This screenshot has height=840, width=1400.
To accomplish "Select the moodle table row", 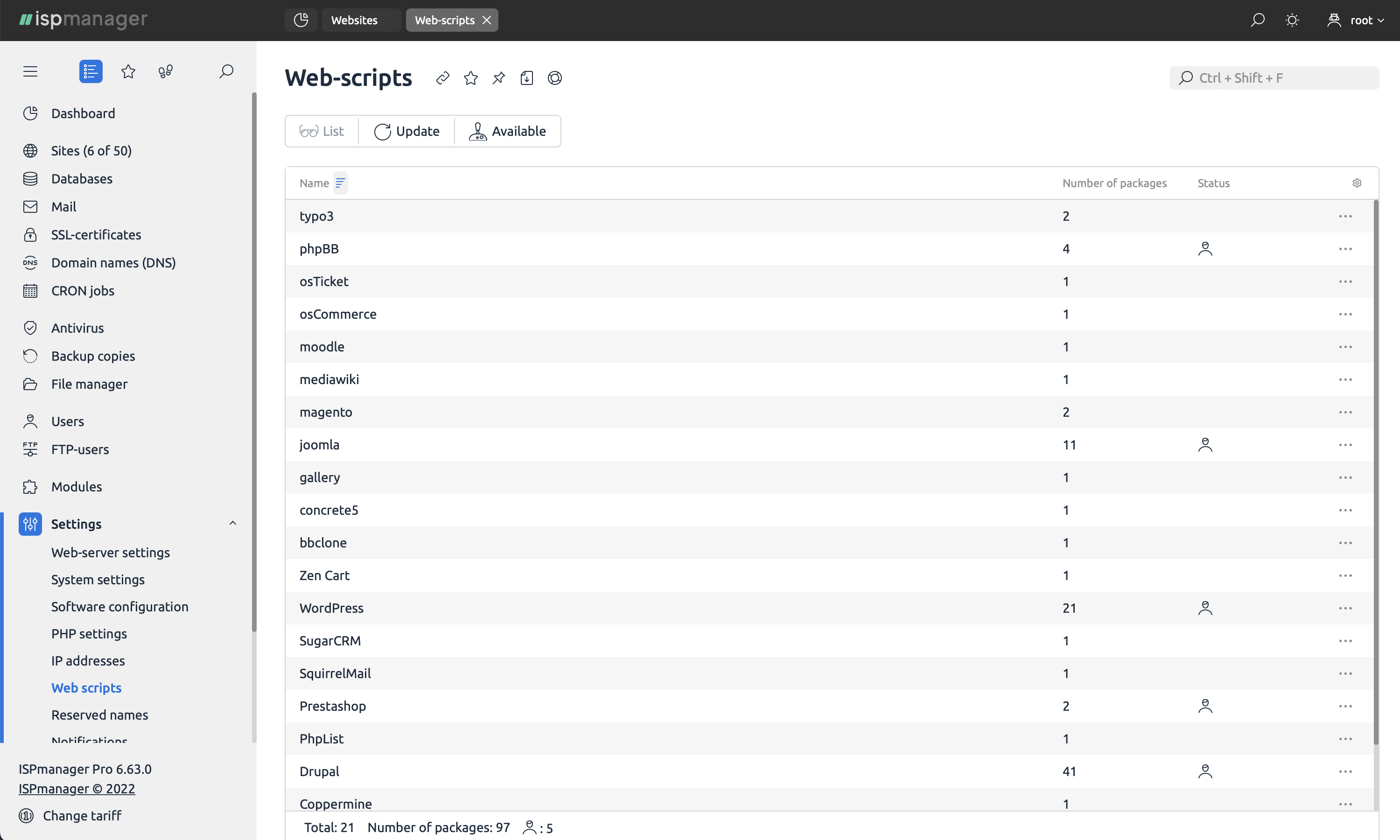I will click(x=830, y=347).
